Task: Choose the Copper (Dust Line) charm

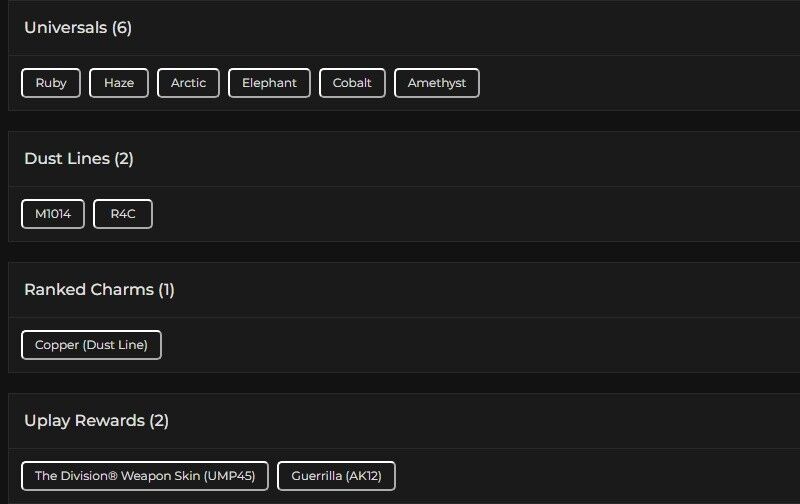Action: pyautogui.click(x=91, y=345)
